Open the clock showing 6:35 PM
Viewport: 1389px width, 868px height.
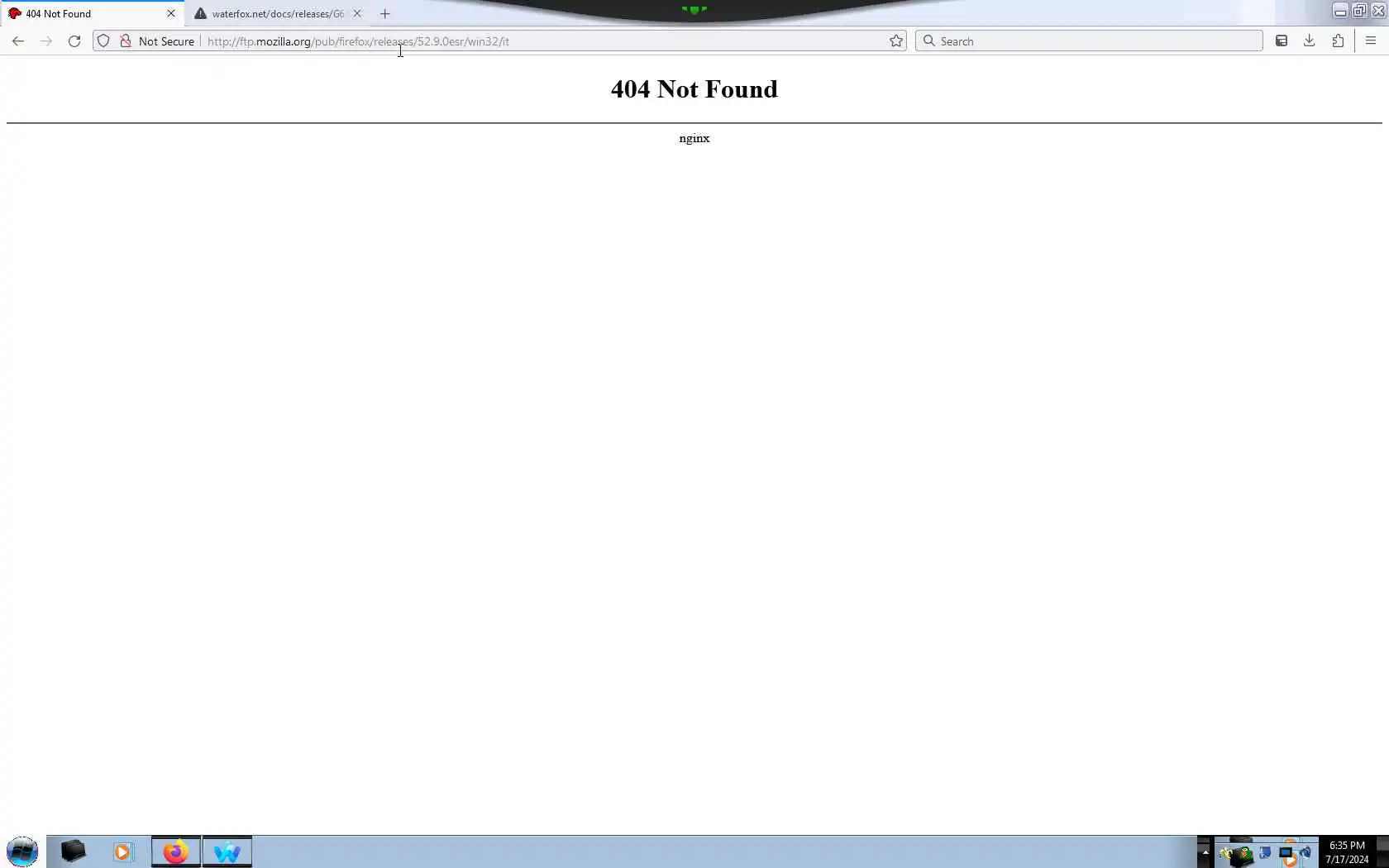[1347, 852]
